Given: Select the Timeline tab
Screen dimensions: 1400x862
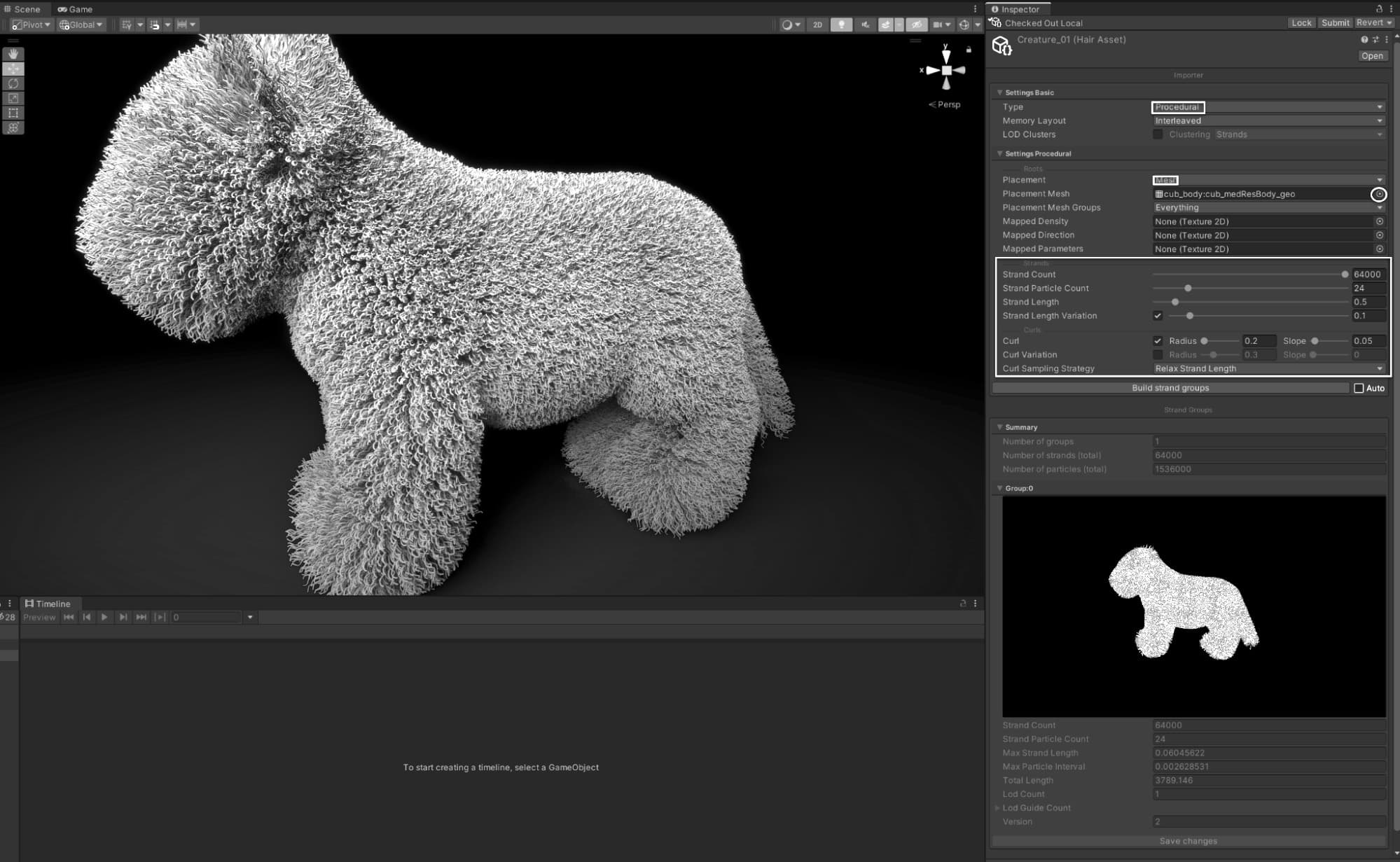Looking at the screenshot, I should (x=48, y=604).
